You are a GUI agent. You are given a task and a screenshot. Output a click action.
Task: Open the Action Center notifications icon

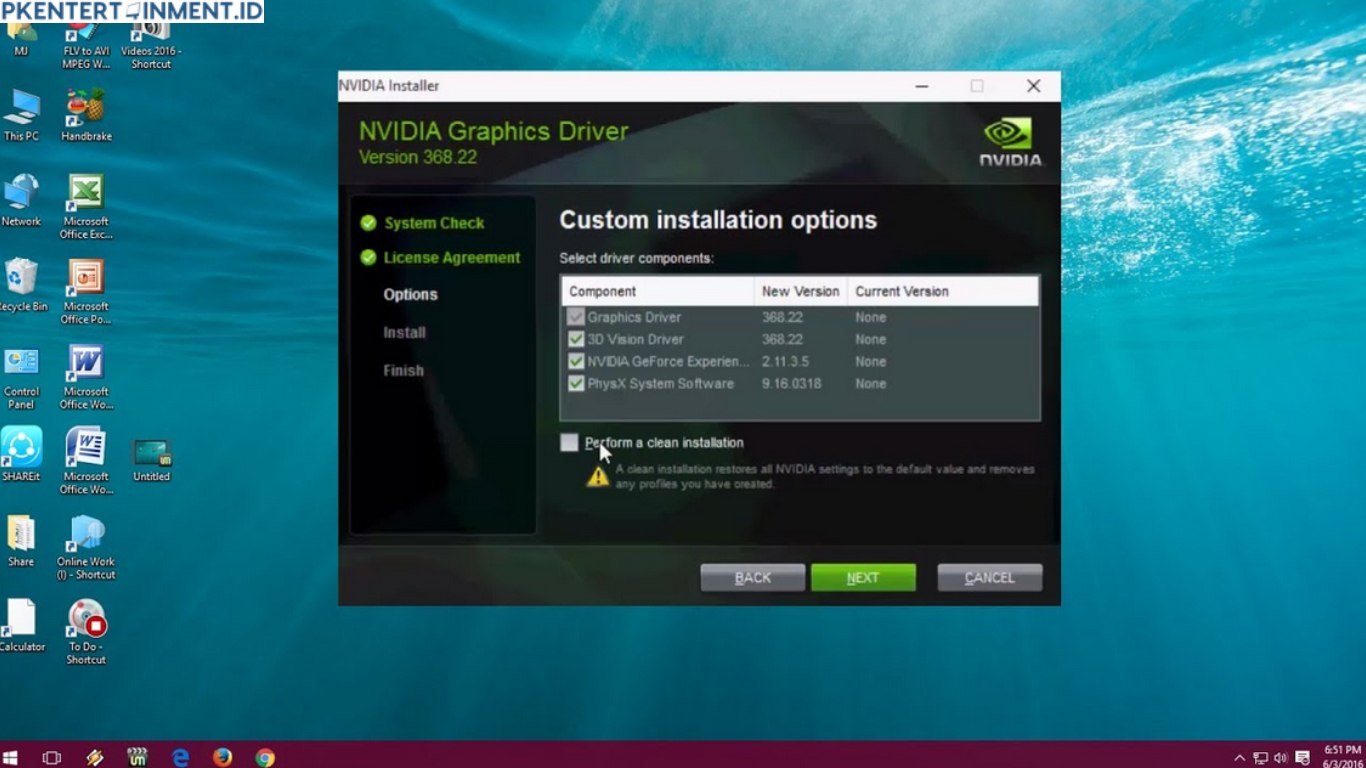tap(1302, 758)
